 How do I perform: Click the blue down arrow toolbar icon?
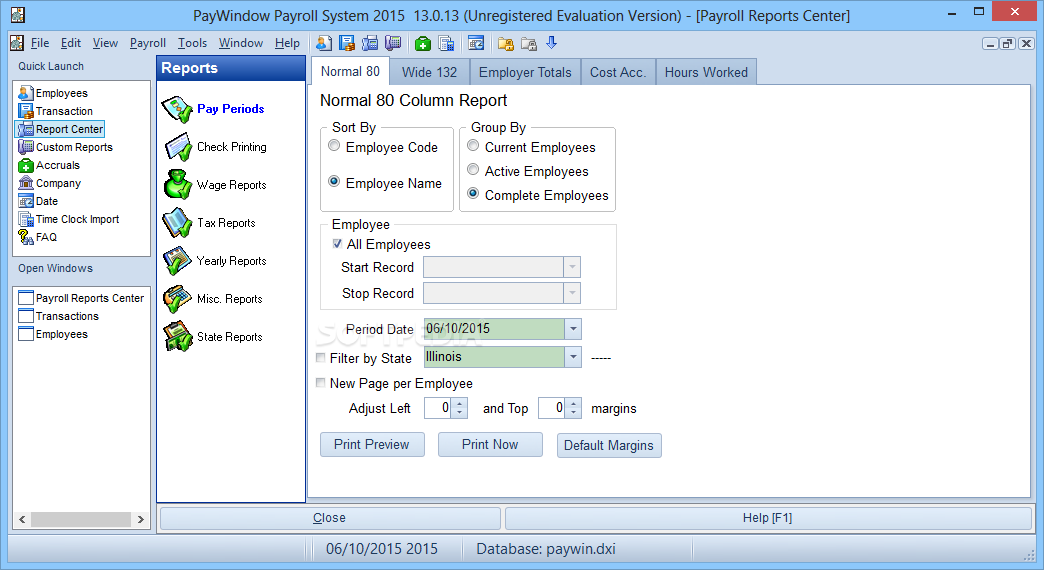(x=551, y=43)
